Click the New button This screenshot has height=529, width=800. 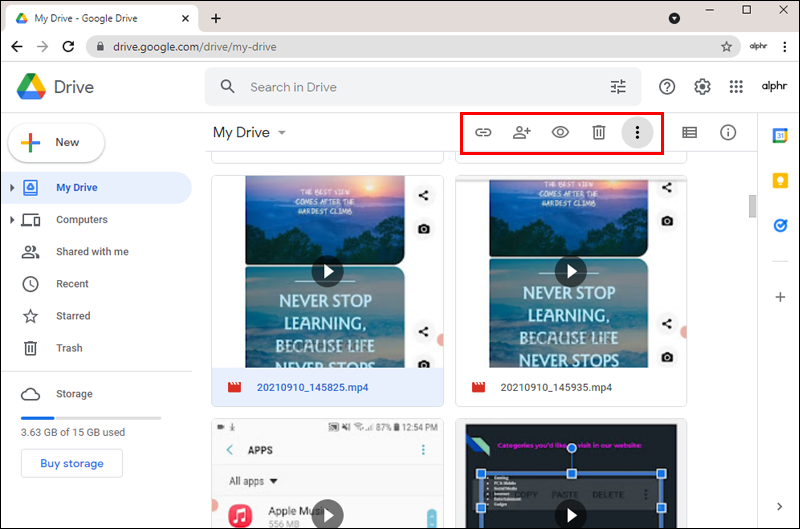point(56,142)
